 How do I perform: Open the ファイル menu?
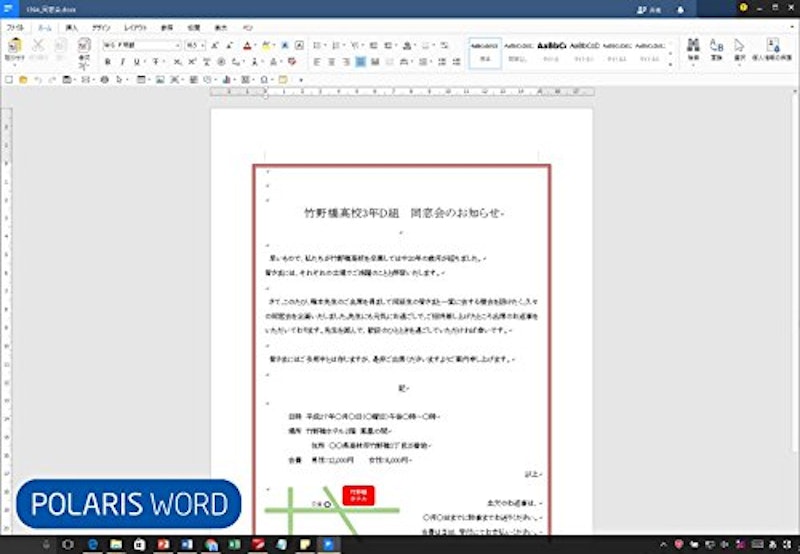(x=15, y=28)
